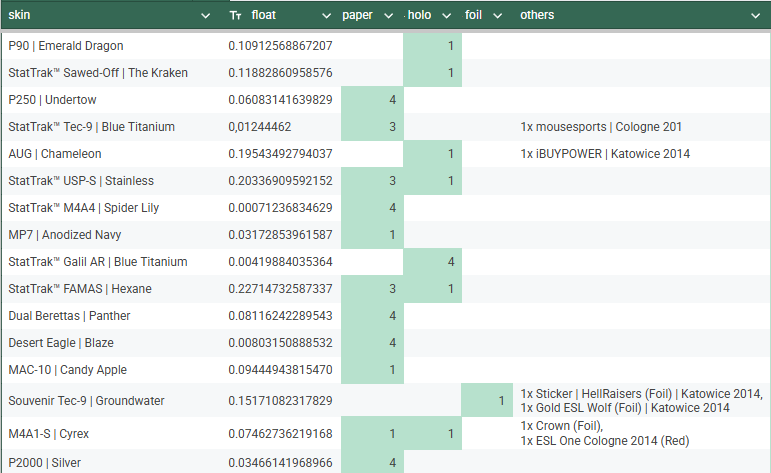Click float value 0.07462736219168
Image resolution: width=771 pixels, height=473 pixels.
tap(280, 434)
